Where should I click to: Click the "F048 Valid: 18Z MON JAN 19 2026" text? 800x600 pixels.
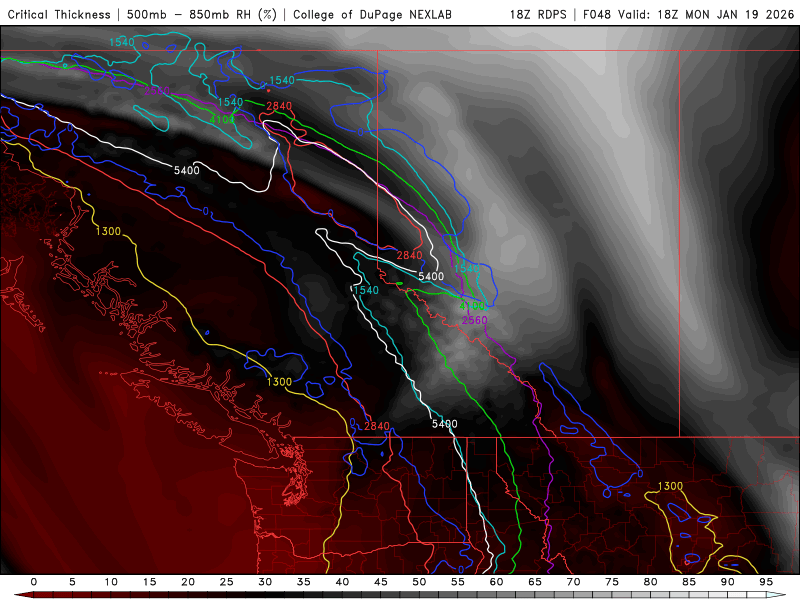tap(689, 14)
